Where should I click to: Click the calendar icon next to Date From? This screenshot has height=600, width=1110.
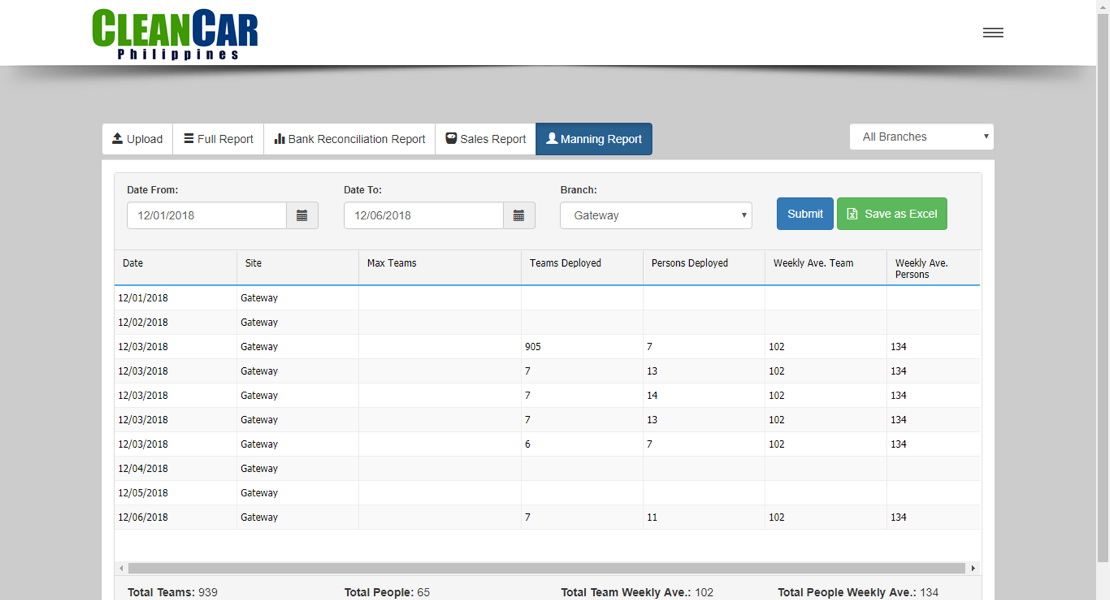pos(301,214)
